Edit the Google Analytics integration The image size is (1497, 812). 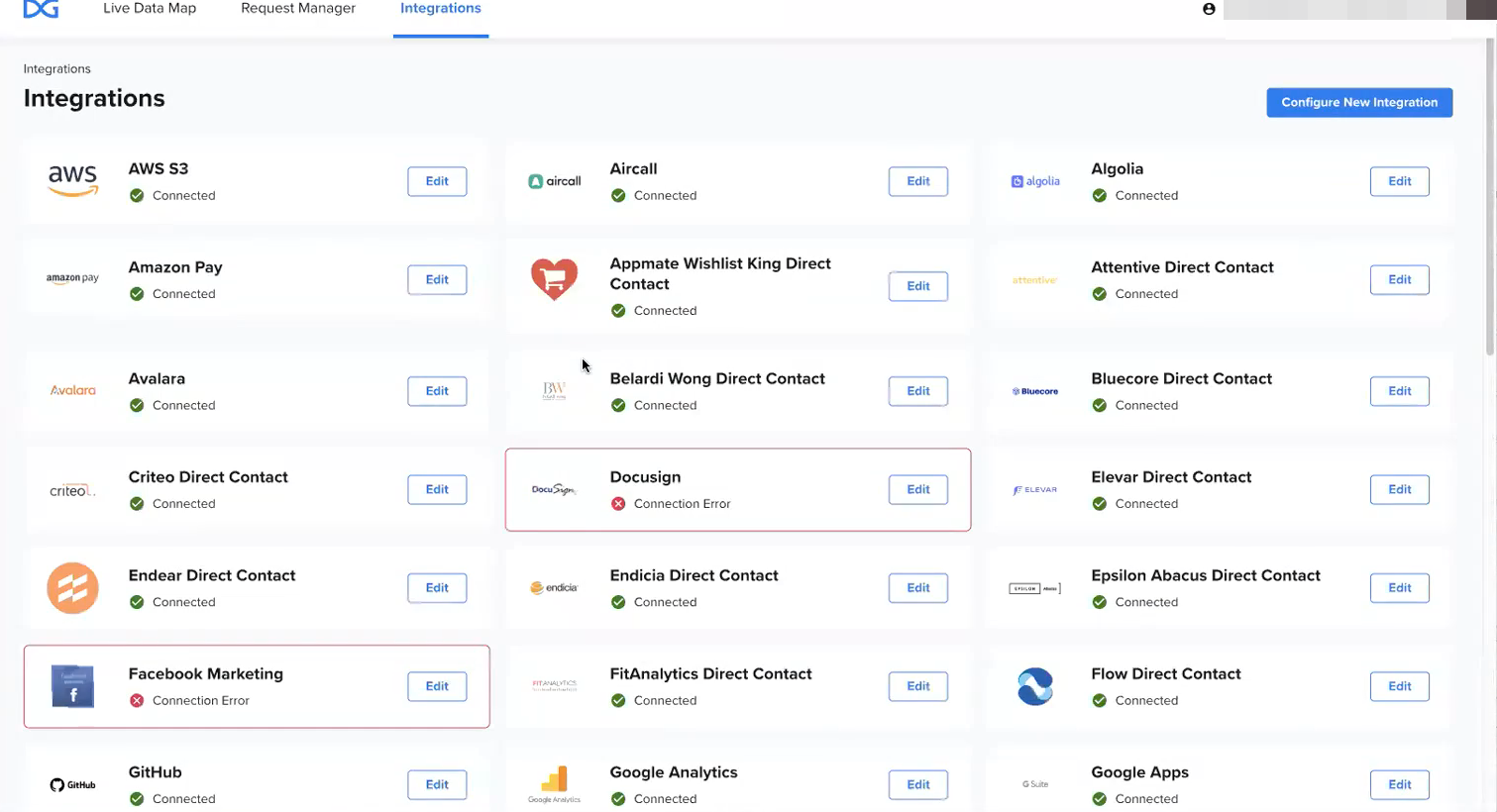pyautogui.click(x=918, y=784)
